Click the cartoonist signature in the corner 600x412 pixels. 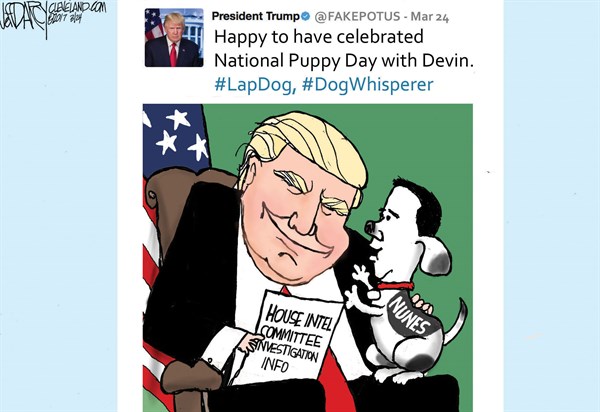tap(24, 20)
